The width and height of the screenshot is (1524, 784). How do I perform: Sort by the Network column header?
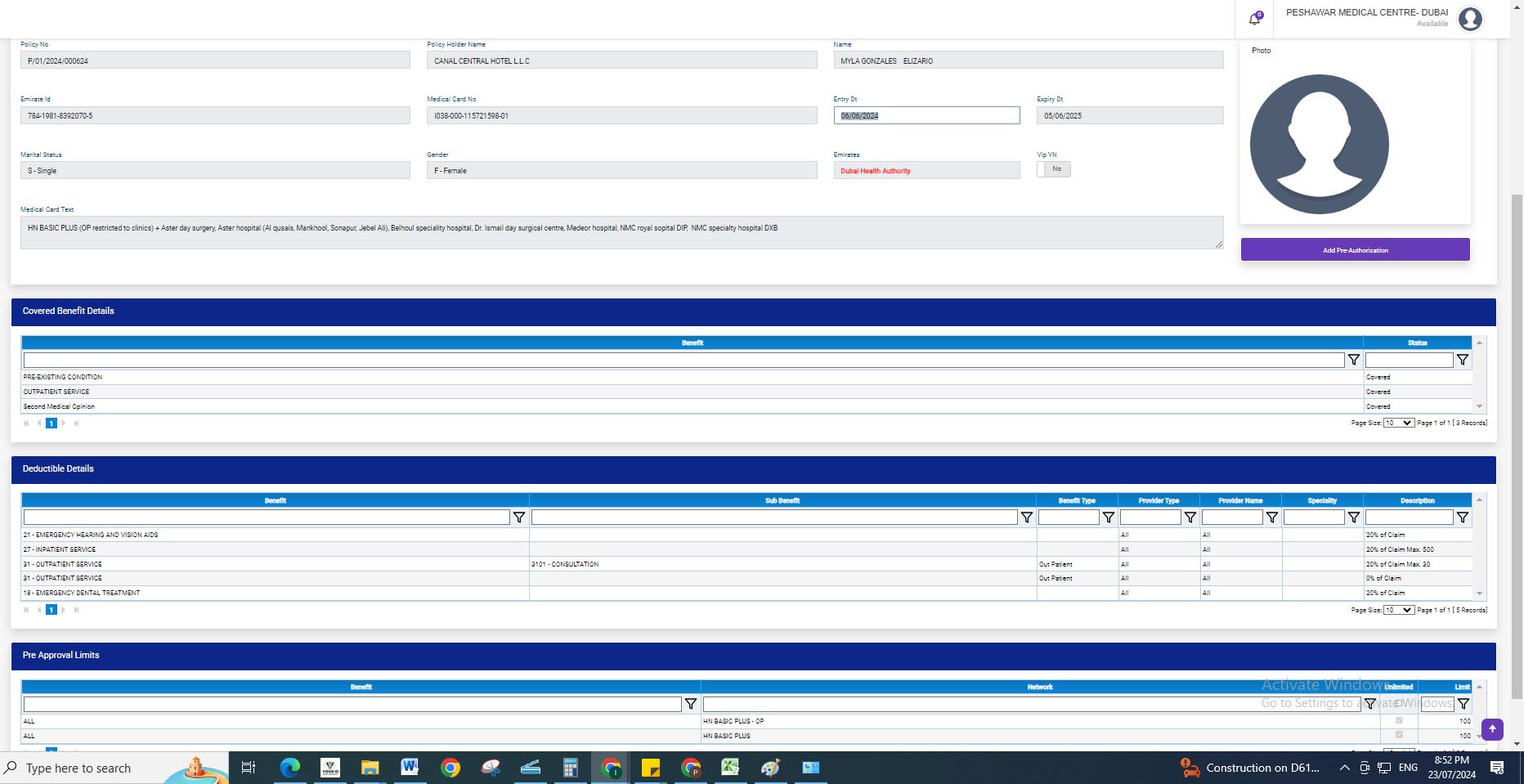coord(1039,687)
